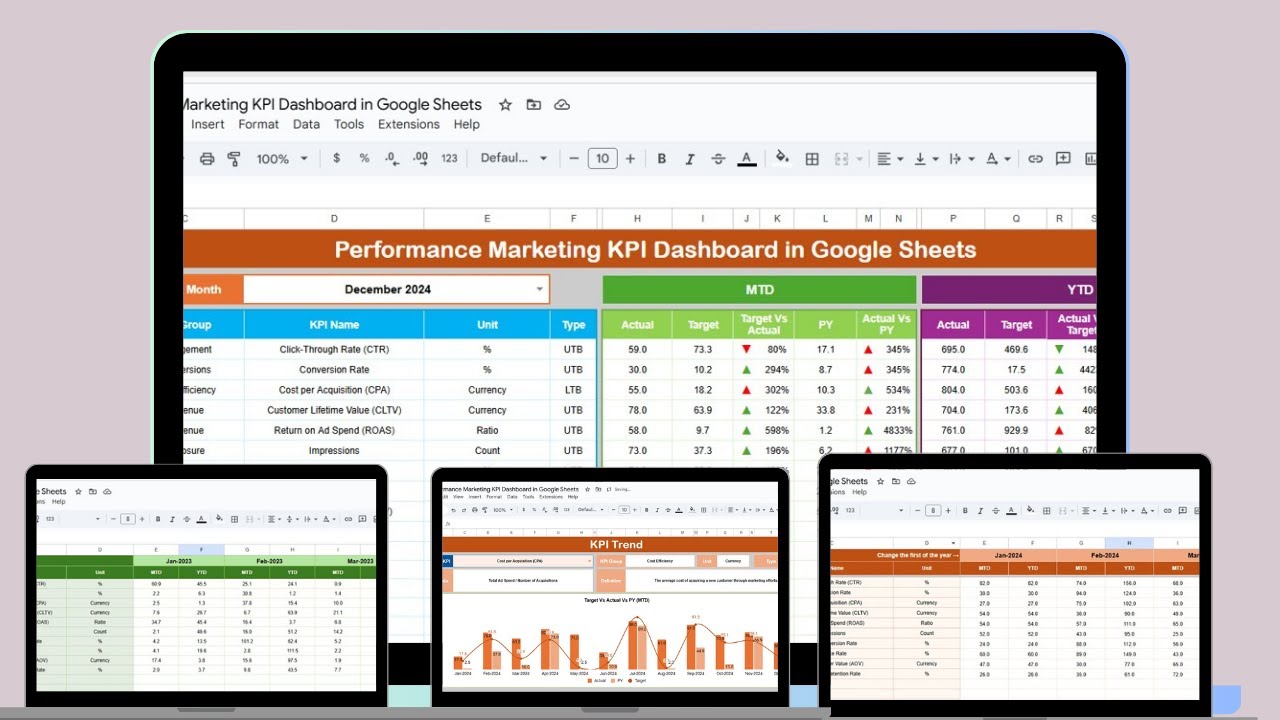Open the Help menu in the right tablet window
The width and height of the screenshot is (1280, 720).
(x=860, y=492)
